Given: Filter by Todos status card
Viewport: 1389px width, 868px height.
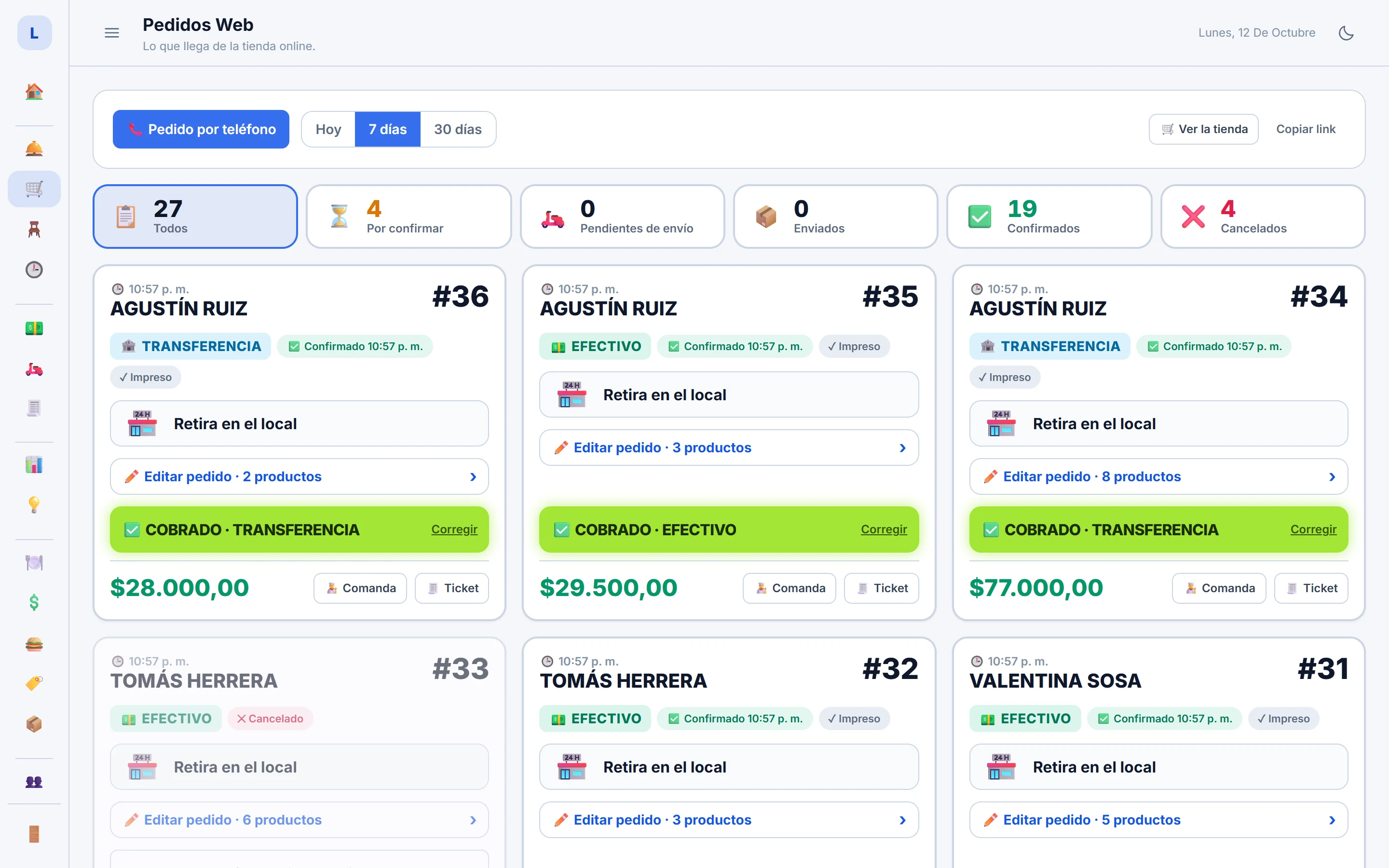Looking at the screenshot, I should tap(195, 217).
